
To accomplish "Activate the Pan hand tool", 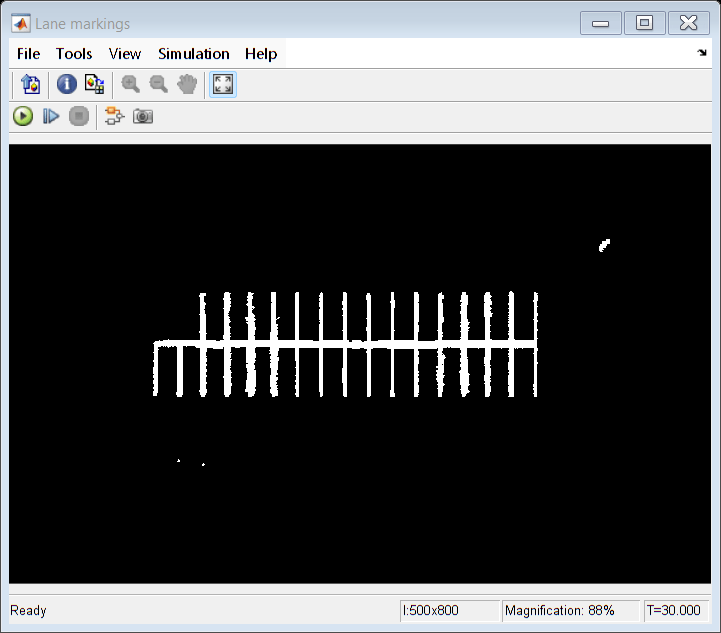I will tap(186, 85).
